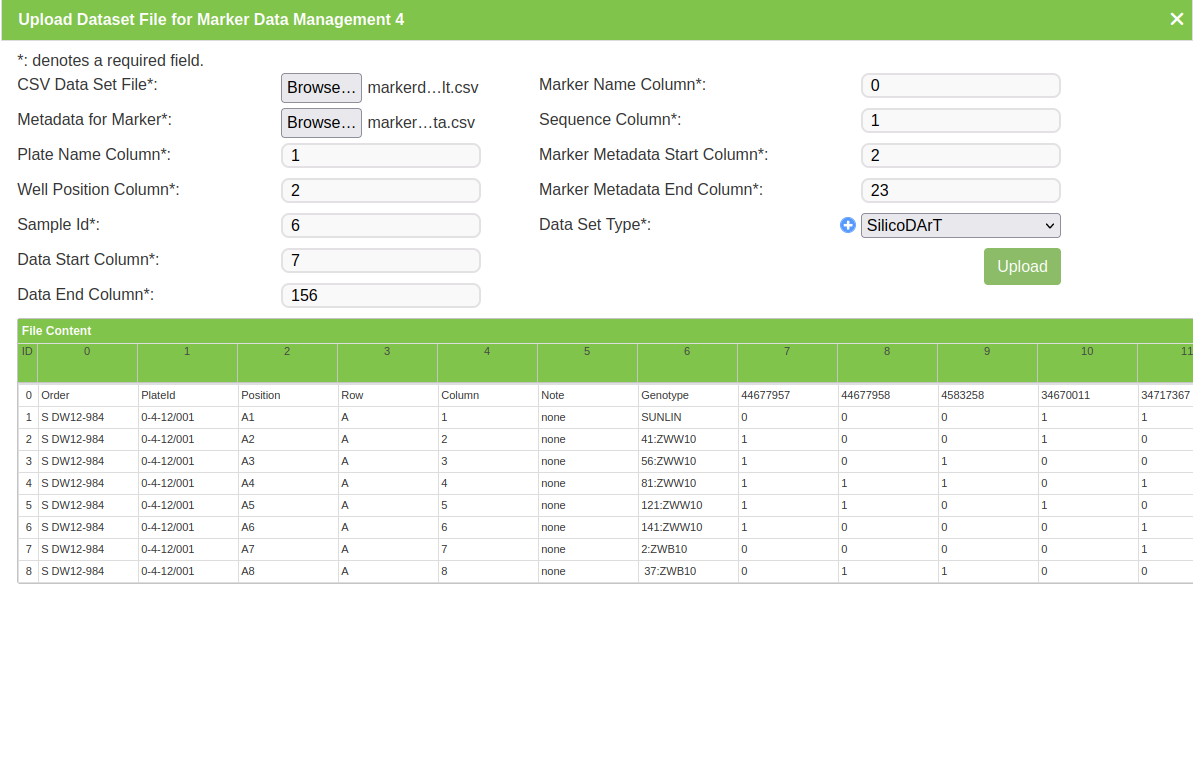Focus the Data Start Column field
The width and height of the screenshot is (1196, 778).
380,261
